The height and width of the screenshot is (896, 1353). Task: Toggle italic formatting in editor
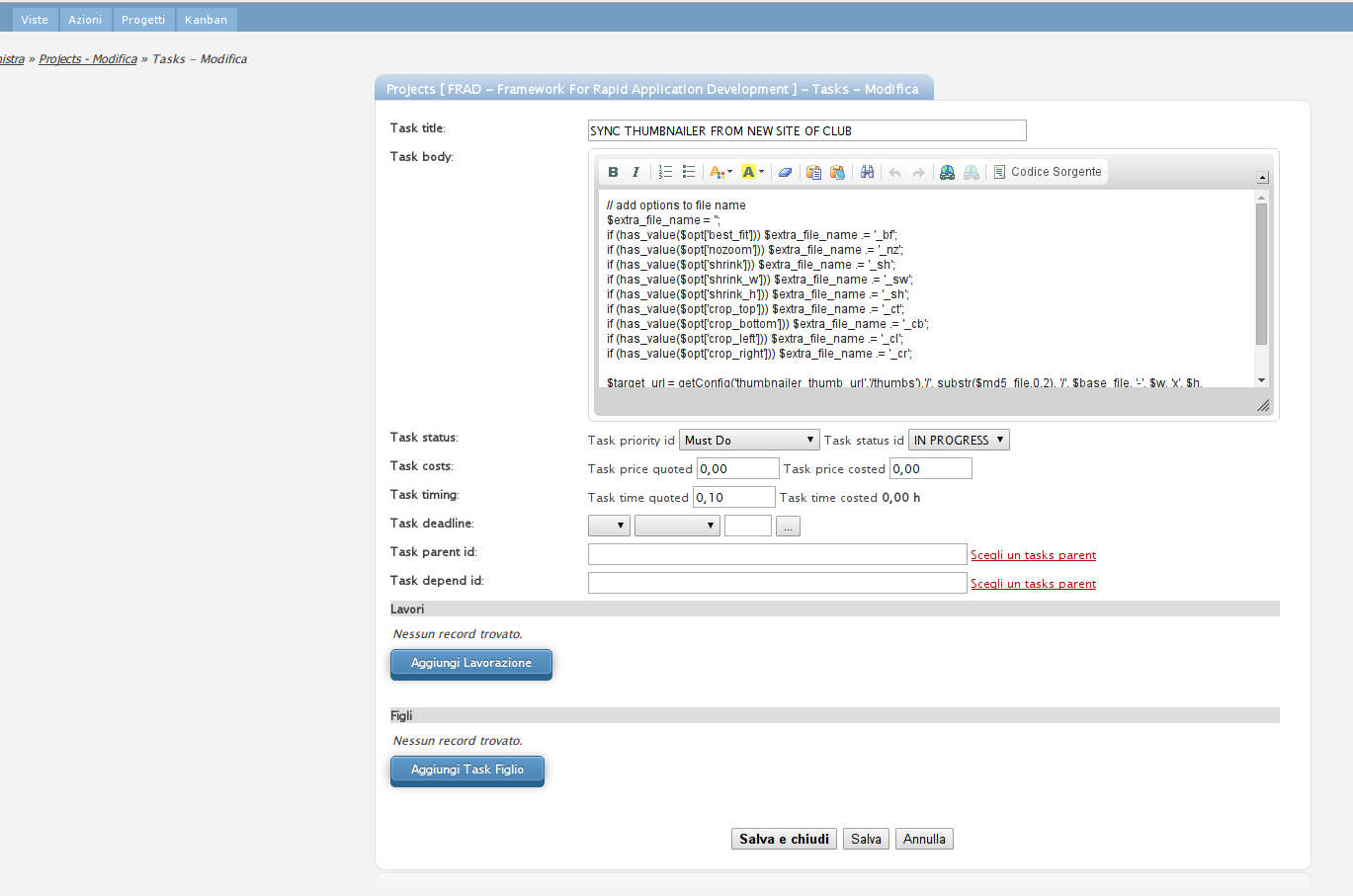(x=635, y=172)
